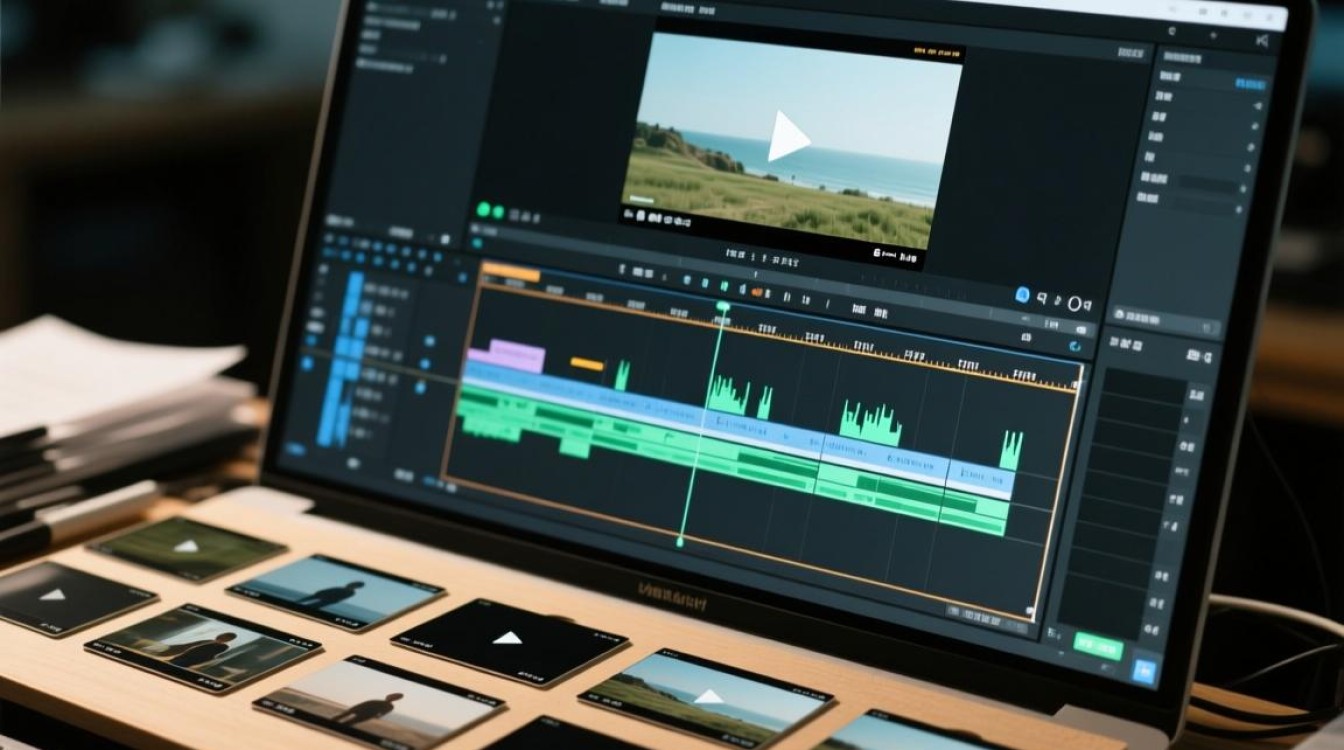Click the blue refresh icon below the timeline toolbar

(1075, 347)
